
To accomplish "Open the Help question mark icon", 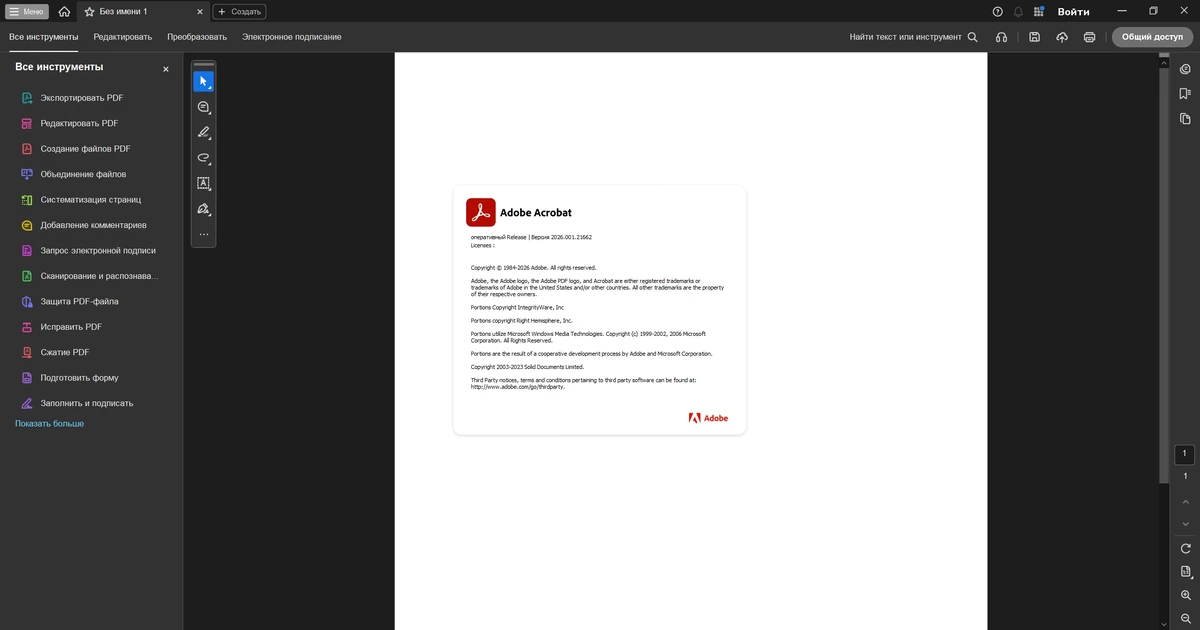I will coord(997,12).
